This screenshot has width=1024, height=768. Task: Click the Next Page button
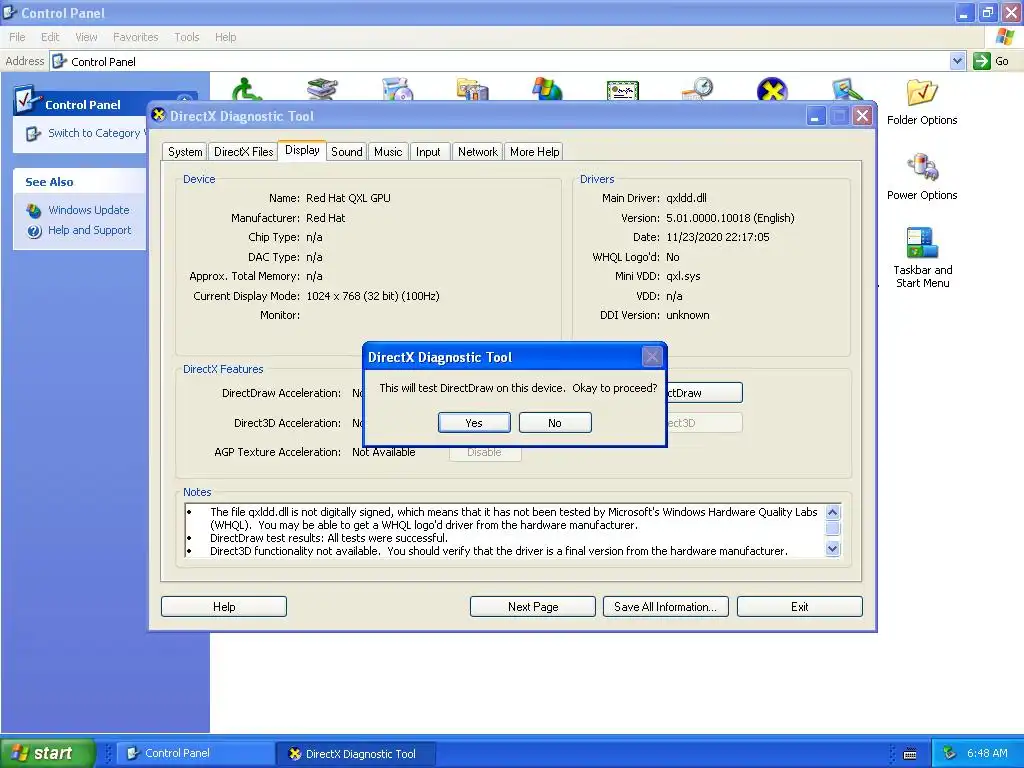[x=533, y=607]
